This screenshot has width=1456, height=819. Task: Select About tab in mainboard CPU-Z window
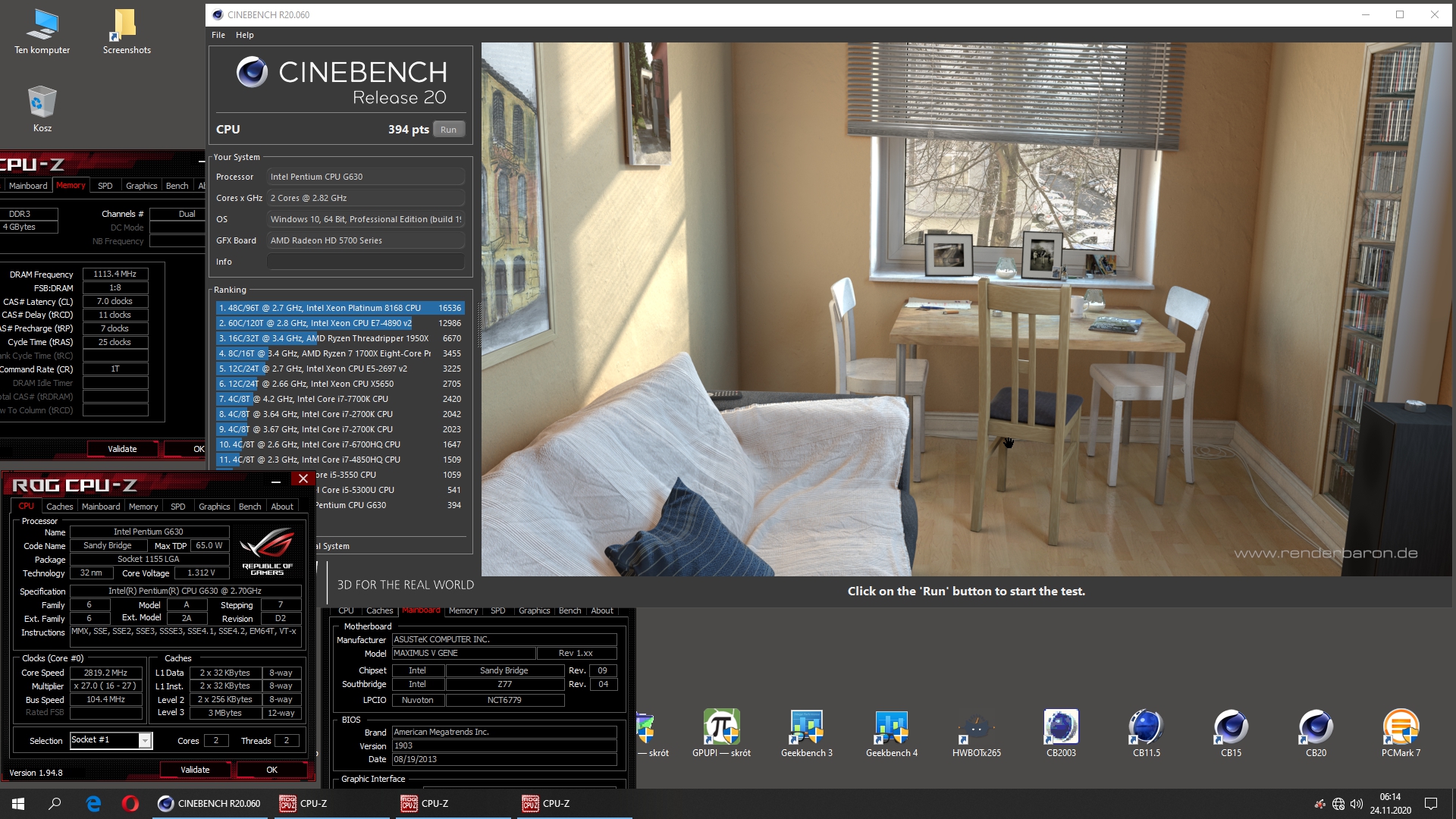602,610
